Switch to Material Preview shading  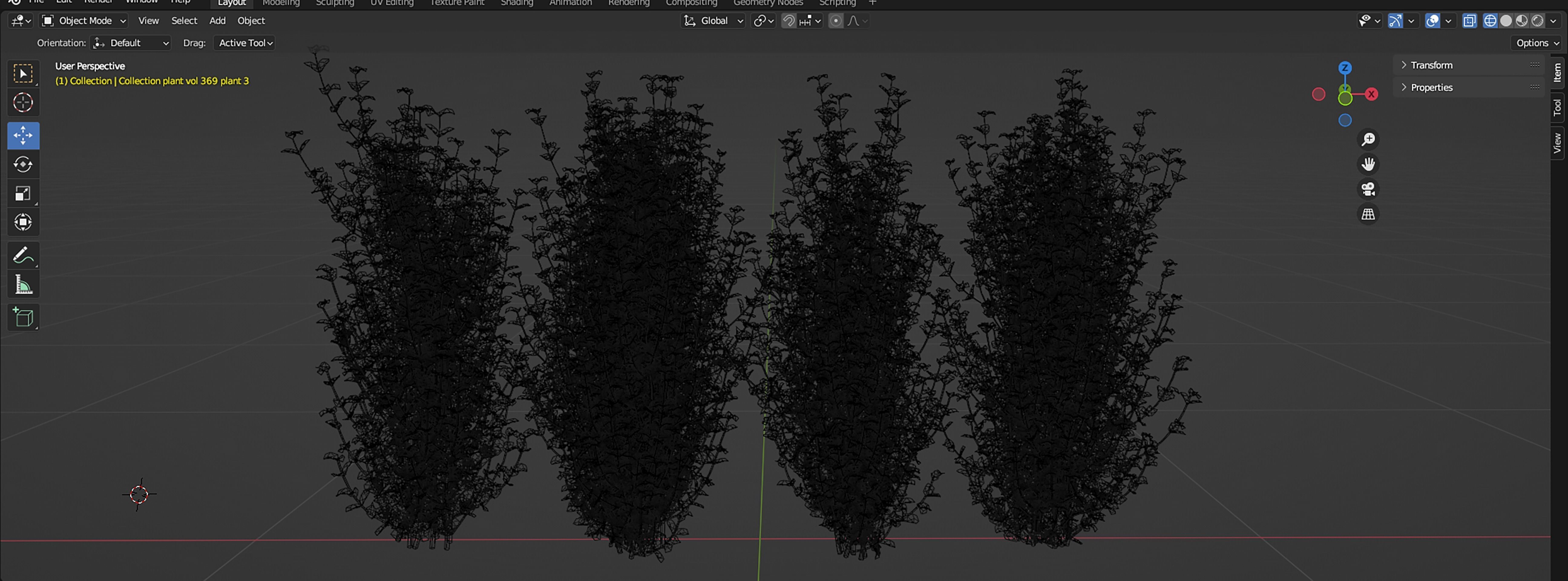[1521, 21]
